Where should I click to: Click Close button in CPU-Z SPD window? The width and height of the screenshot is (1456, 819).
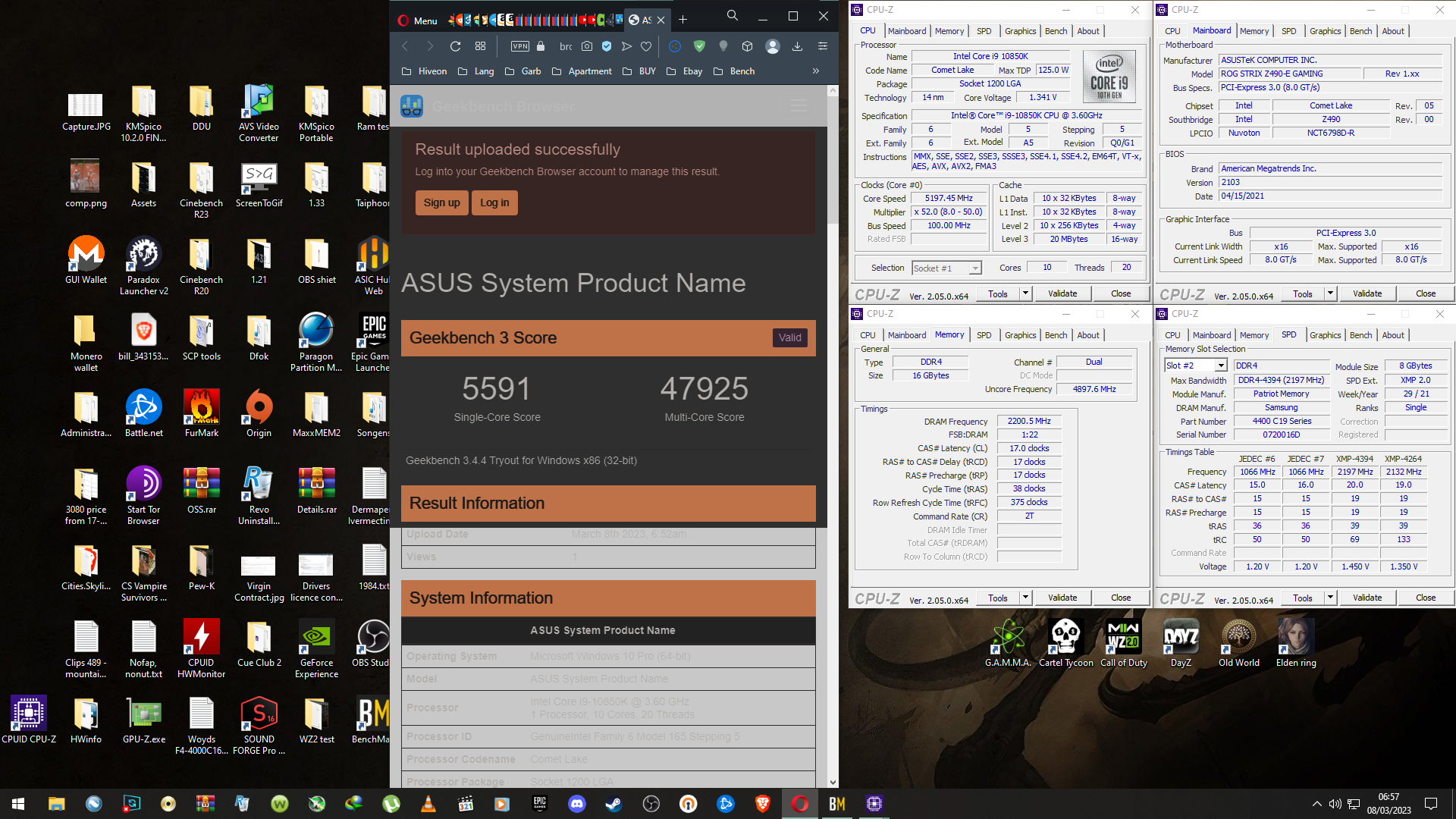[x=1426, y=598]
